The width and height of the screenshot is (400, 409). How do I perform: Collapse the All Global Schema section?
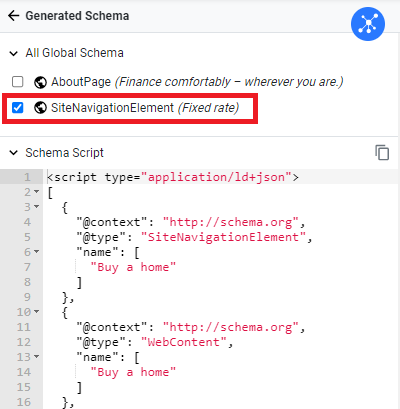click(14, 53)
